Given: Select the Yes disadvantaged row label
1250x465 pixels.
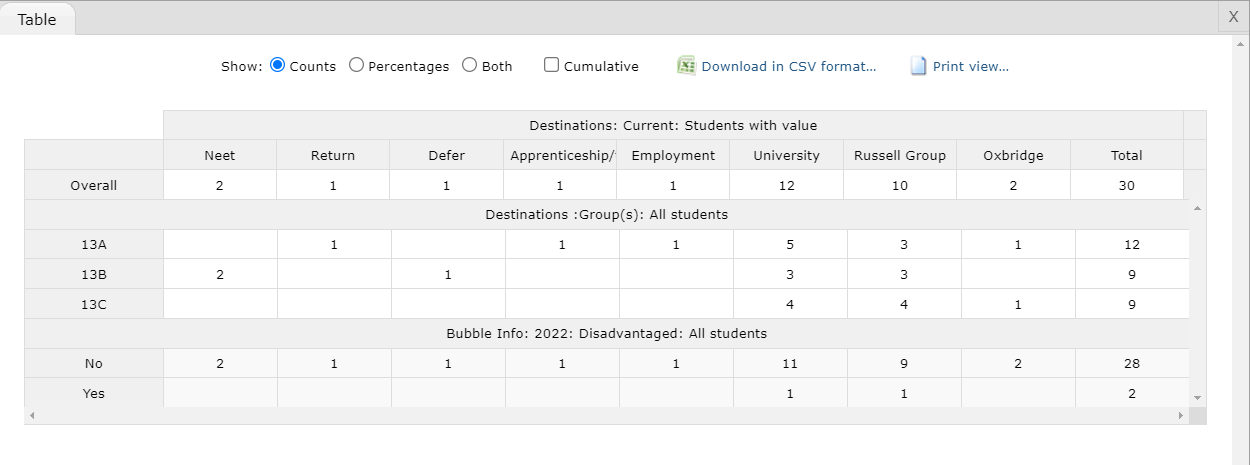Looking at the screenshot, I should tap(94, 393).
